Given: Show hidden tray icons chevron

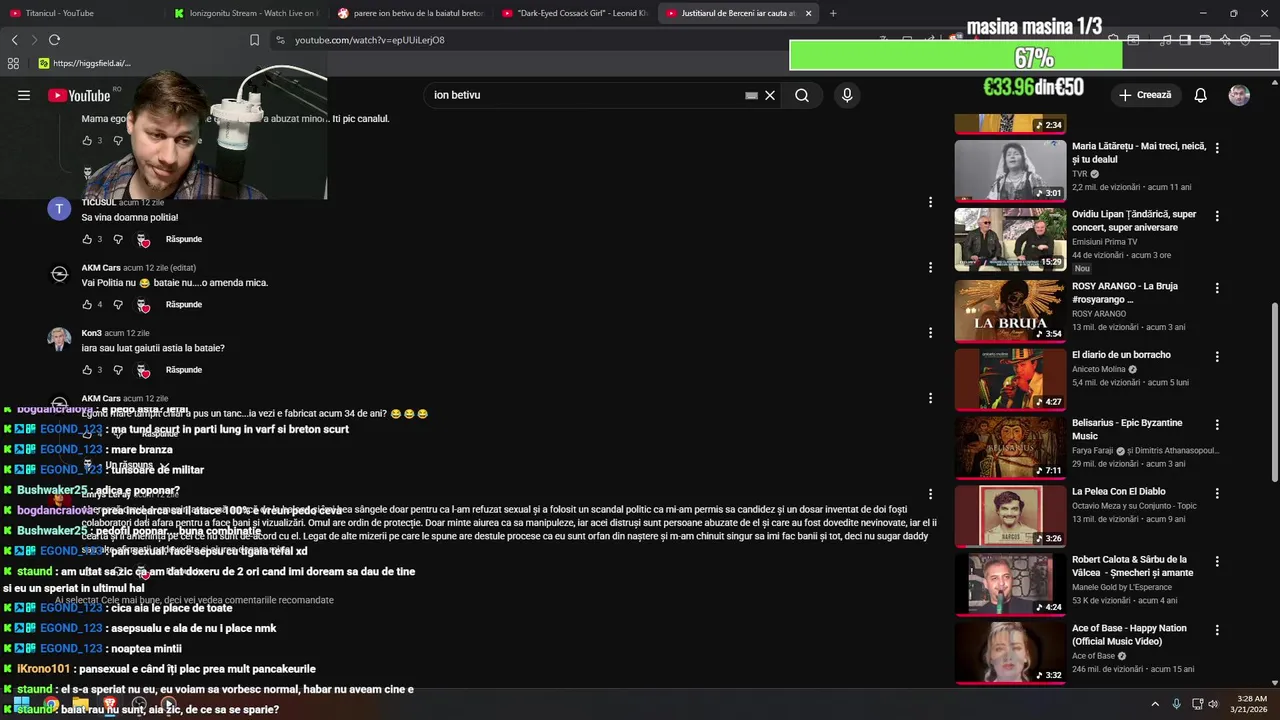Looking at the screenshot, I should [x=1155, y=704].
